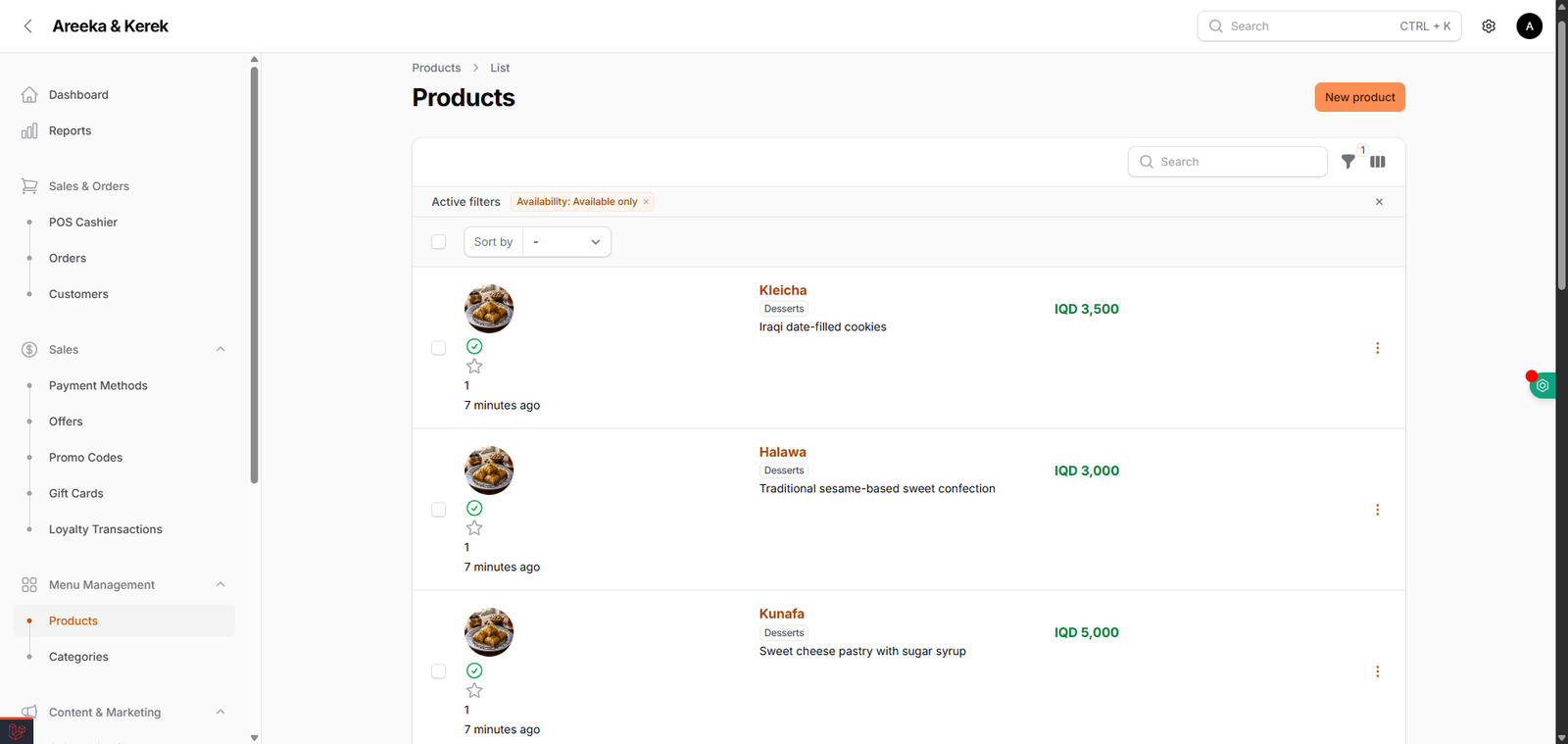Screen dimensions: 1568x744
Task: Select the Sales & Orders cart icon
Action: 28,185
